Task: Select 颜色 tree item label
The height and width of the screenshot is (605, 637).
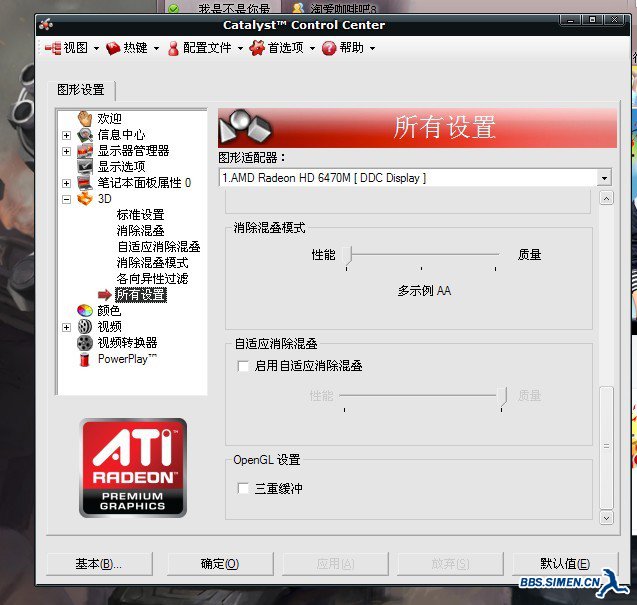Action: coord(109,310)
